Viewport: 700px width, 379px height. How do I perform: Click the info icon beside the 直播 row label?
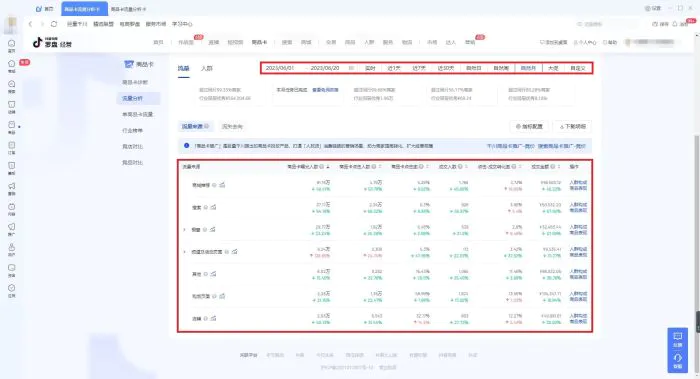coord(206,319)
